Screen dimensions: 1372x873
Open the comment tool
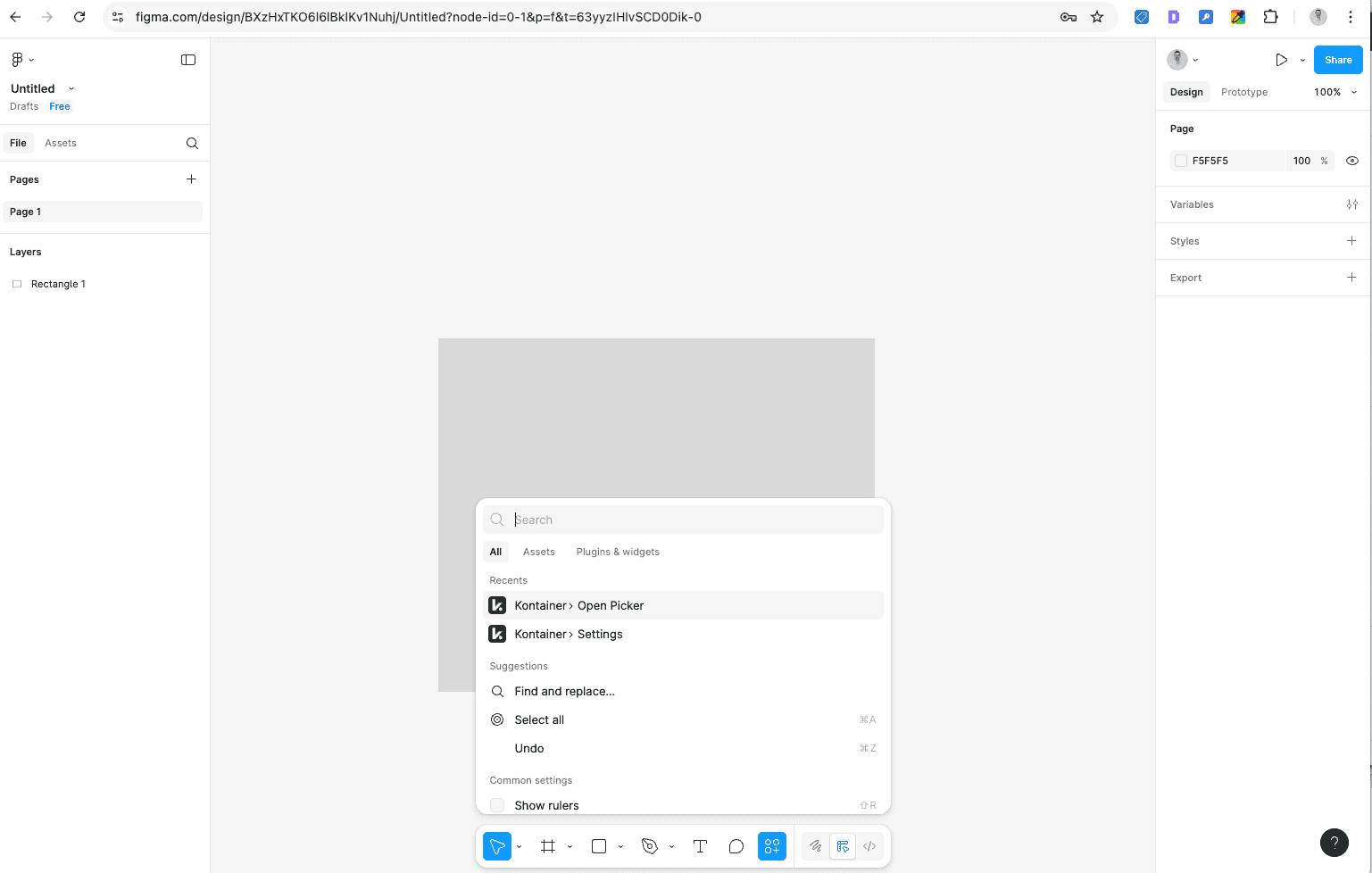[x=736, y=846]
